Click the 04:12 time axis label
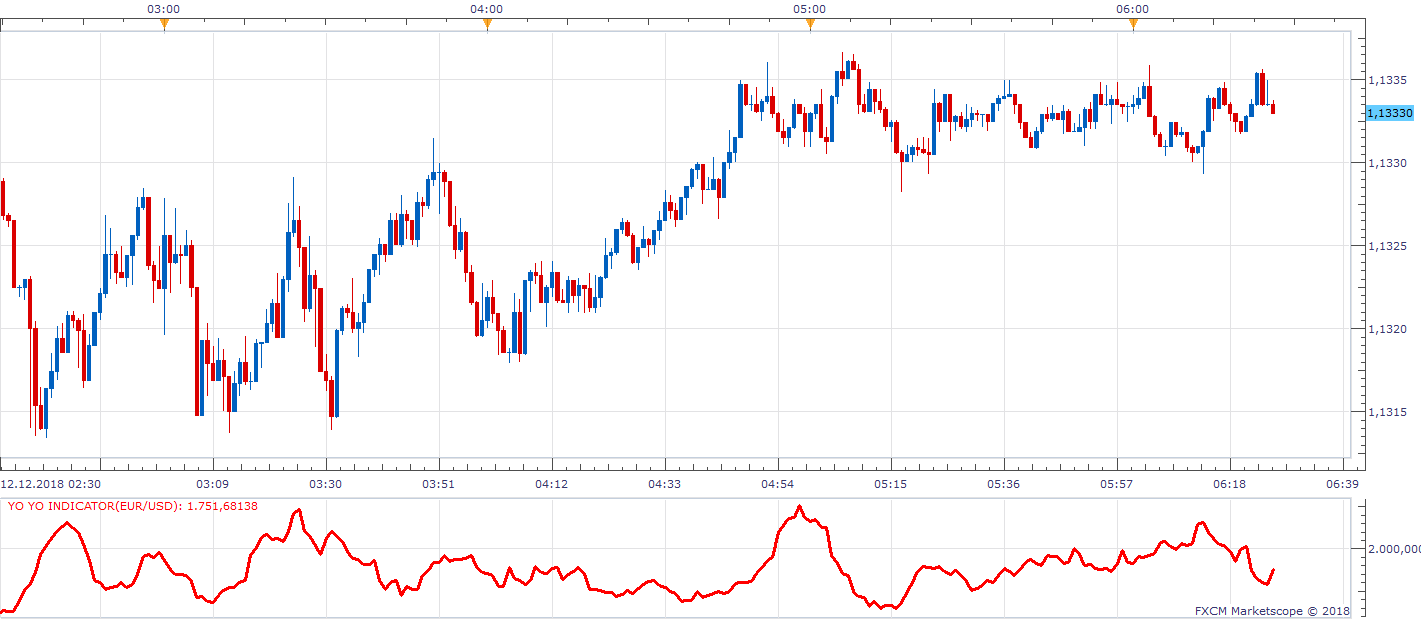The height and width of the screenshot is (619, 1423). [551, 484]
